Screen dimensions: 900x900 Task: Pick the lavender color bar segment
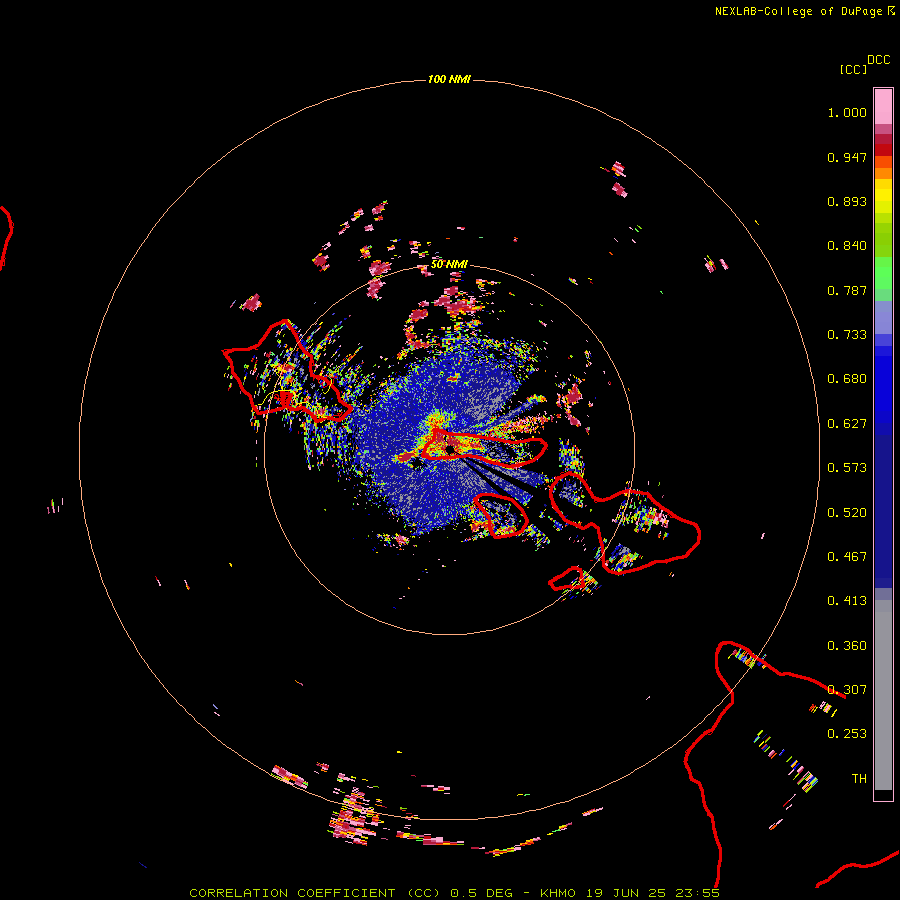pos(883,317)
